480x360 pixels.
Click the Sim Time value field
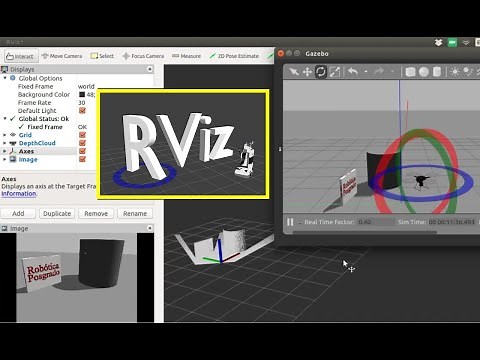(x=452, y=222)
